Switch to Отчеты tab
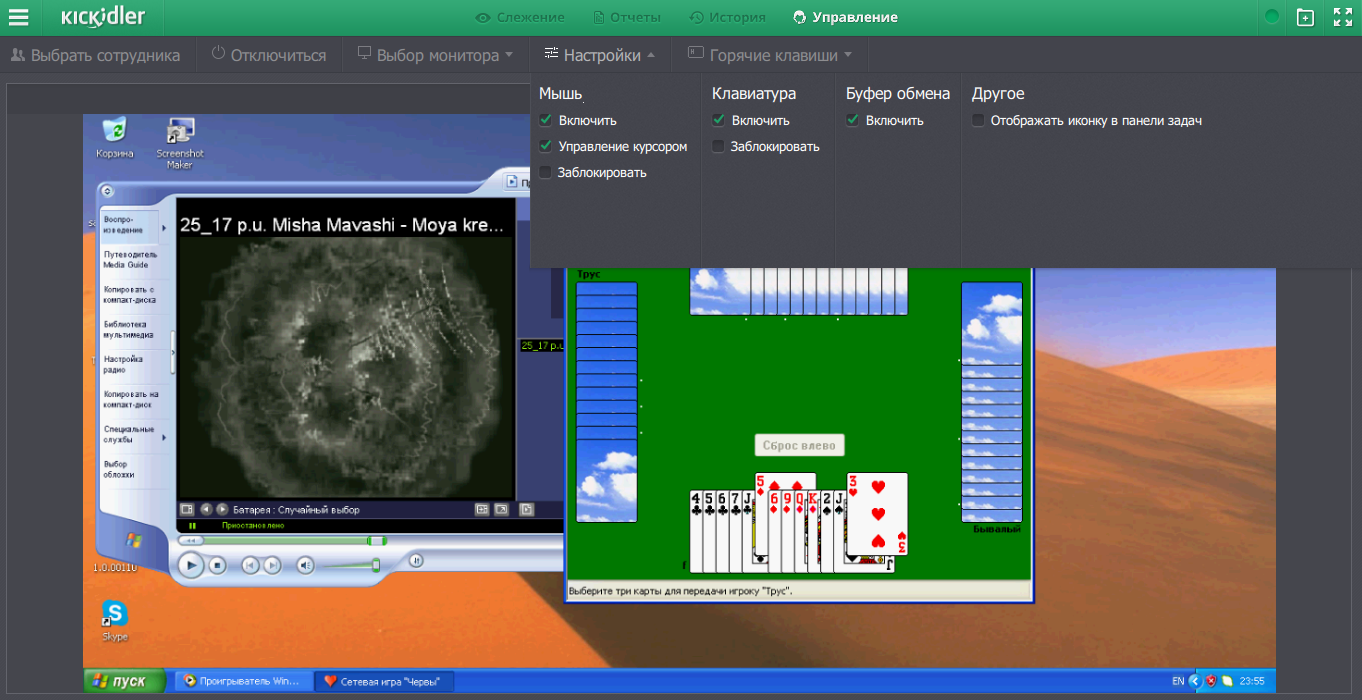The width and height of the screenshot is (1362, 700). (x=627, y=17)
